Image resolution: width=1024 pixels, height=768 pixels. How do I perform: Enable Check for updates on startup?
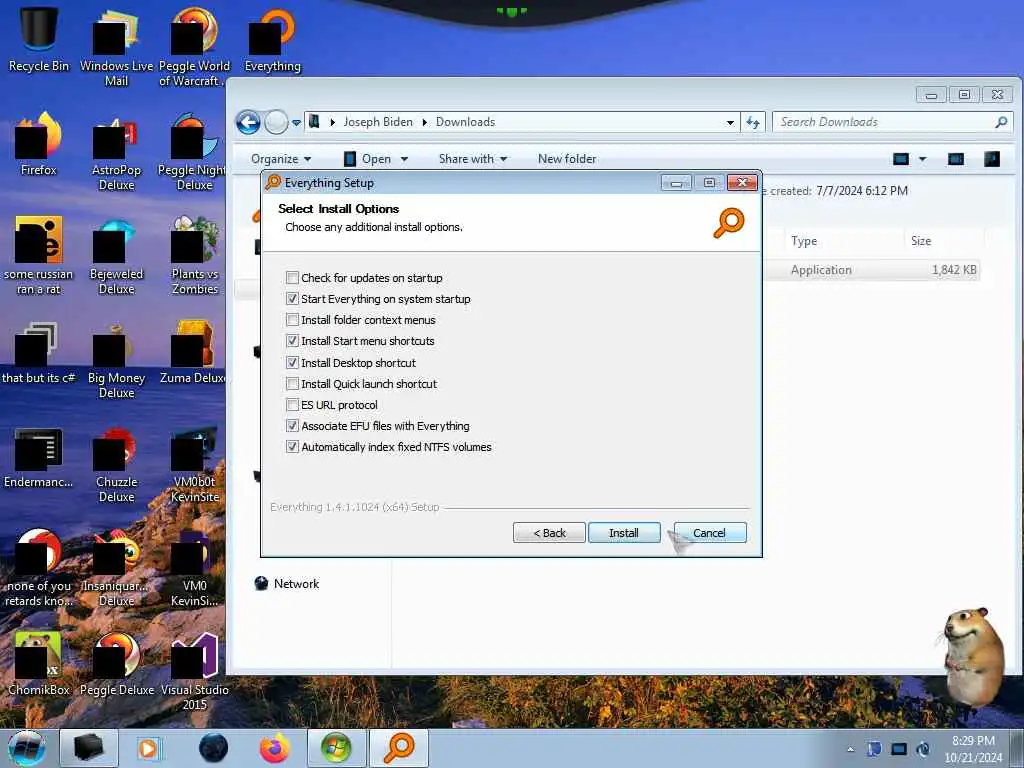(x=293, y=278)
